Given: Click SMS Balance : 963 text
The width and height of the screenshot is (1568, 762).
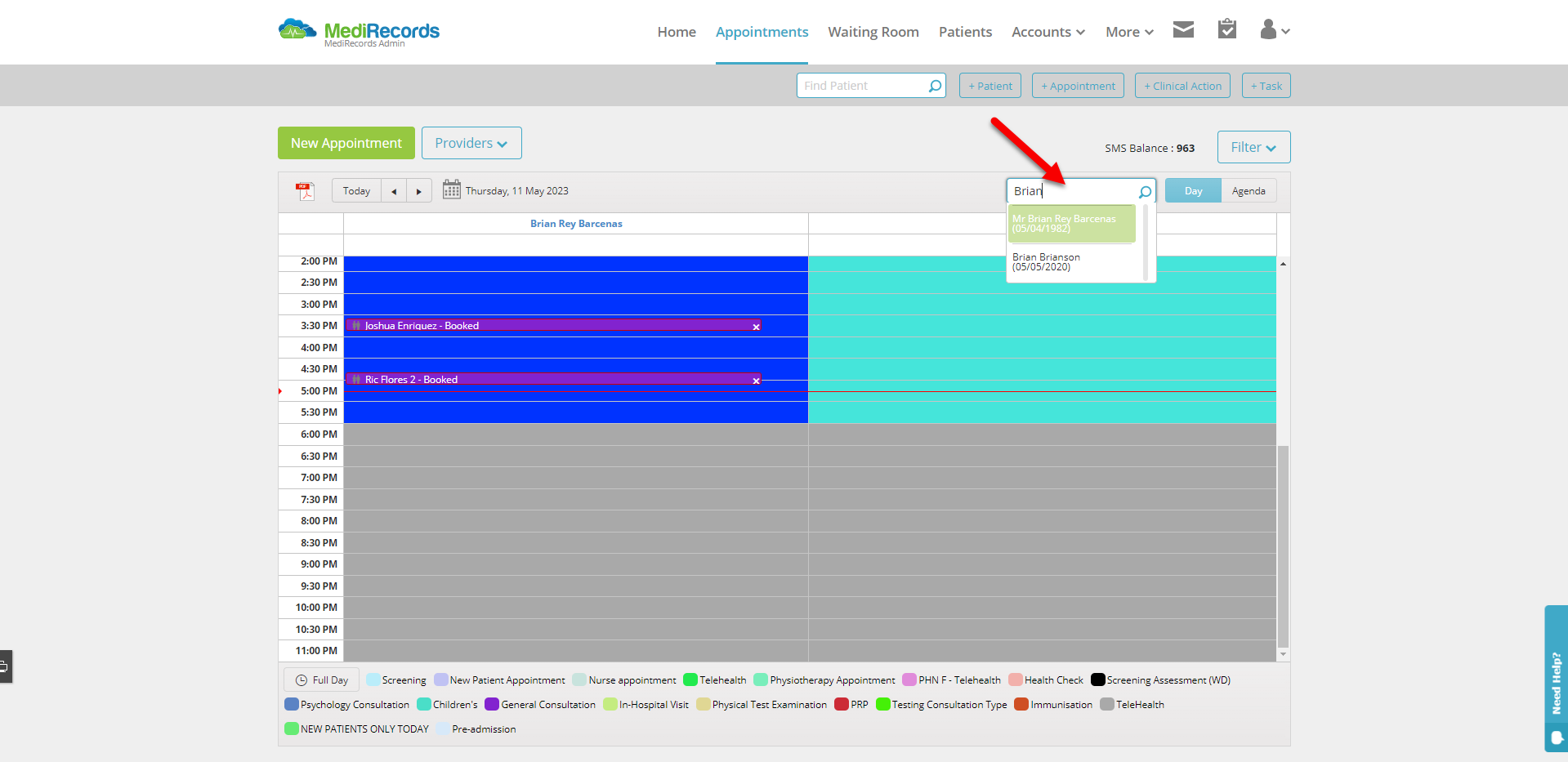Looking at the screenshot, I should pyautogui.click(x=1150, y=149).
